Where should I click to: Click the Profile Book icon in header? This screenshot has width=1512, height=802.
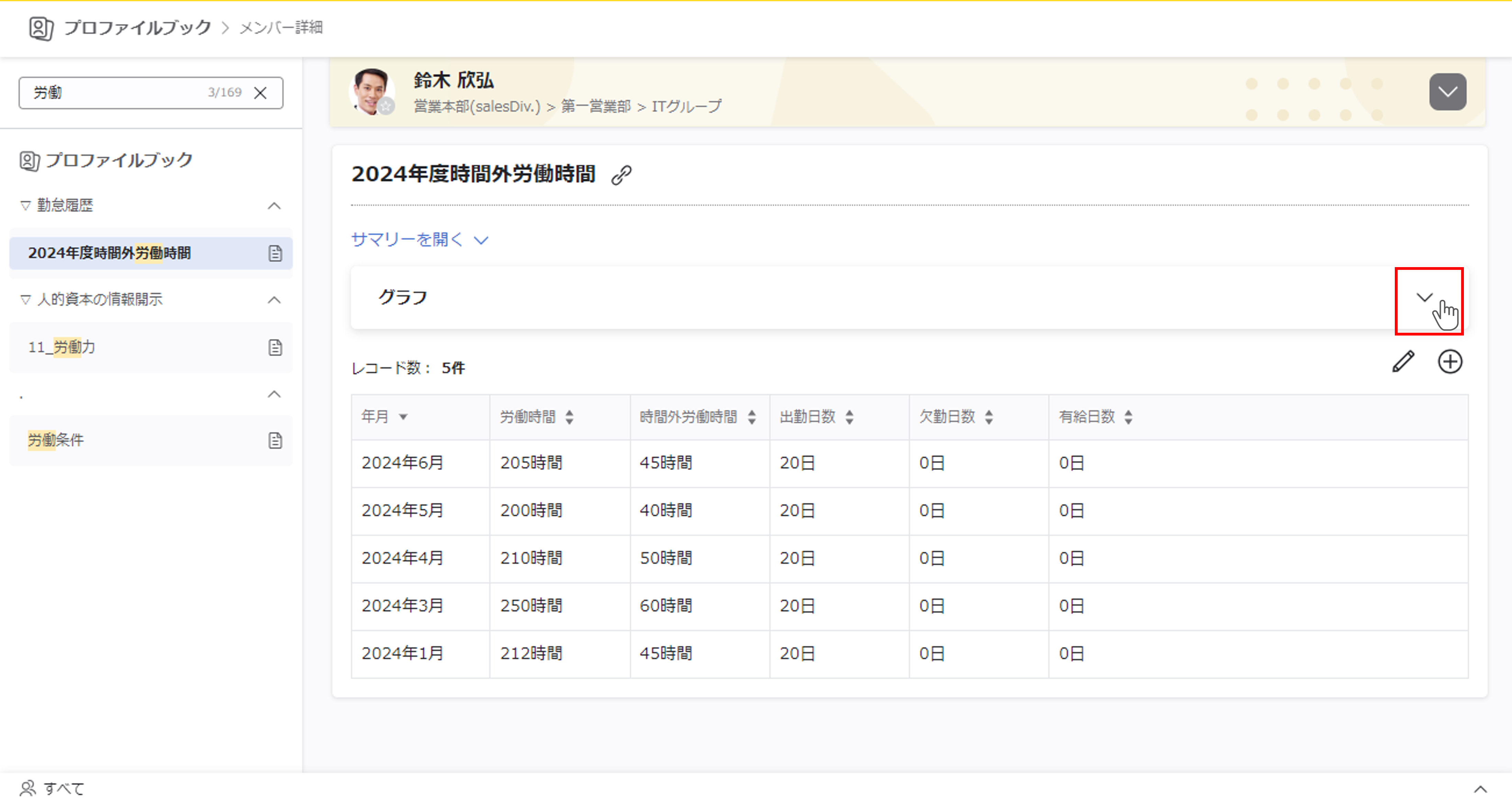click(x=41, y=28)
